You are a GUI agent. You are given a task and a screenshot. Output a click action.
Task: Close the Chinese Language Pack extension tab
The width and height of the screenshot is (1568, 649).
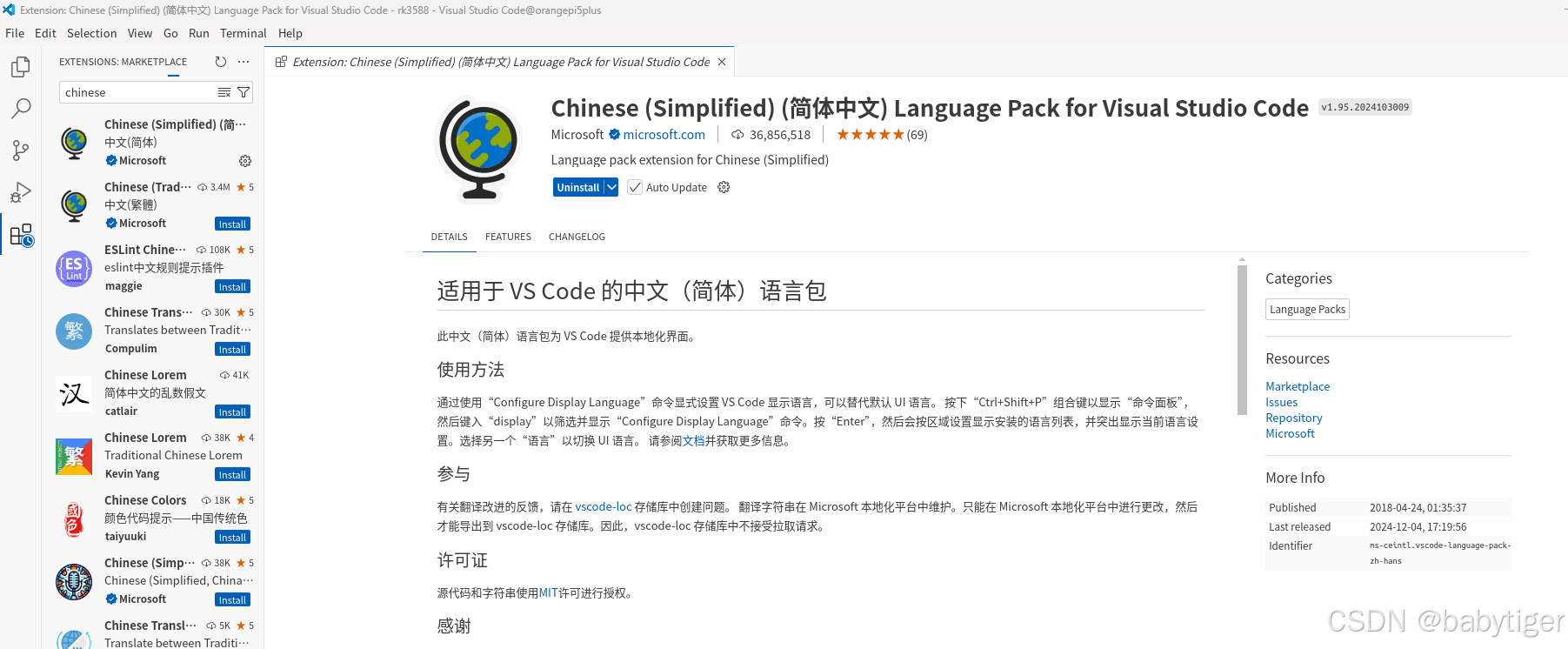pyautogui.click(x=722, y=62)
